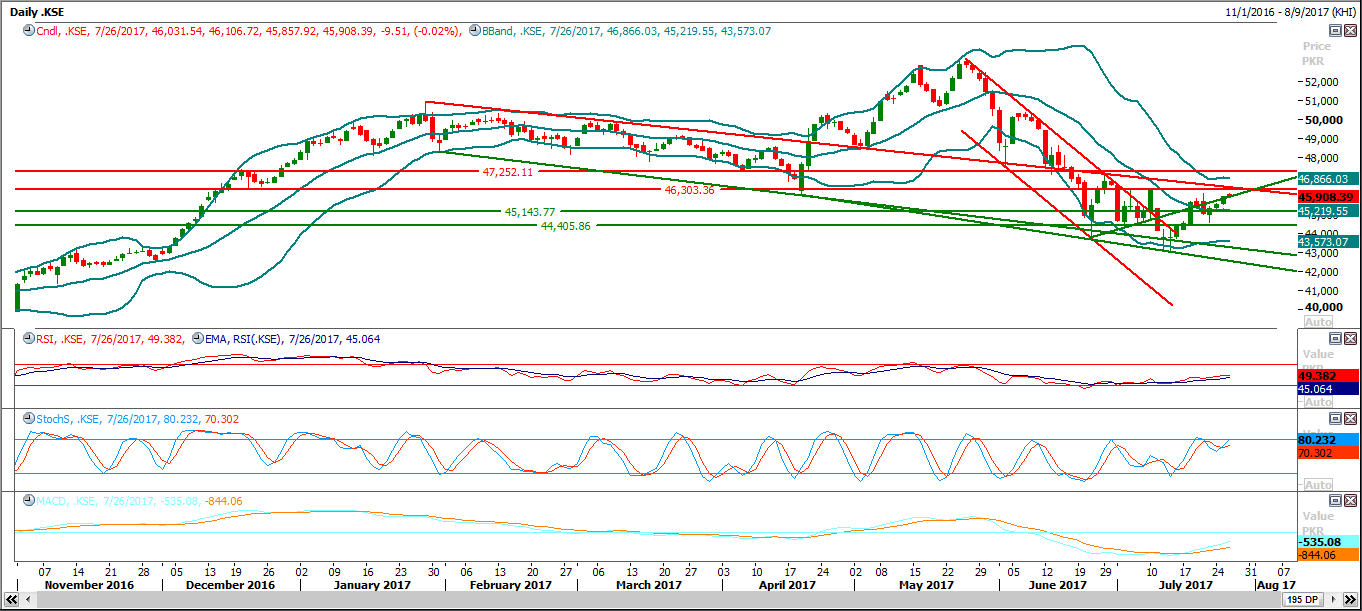Click the blue 45.064 EMA value tag
Viewport: 1362px width, 611px height.
1328,389
